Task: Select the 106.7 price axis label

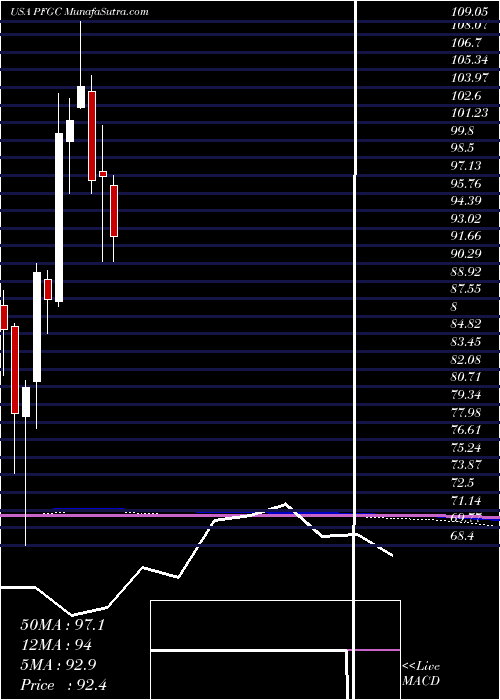Action: point(467,43)
